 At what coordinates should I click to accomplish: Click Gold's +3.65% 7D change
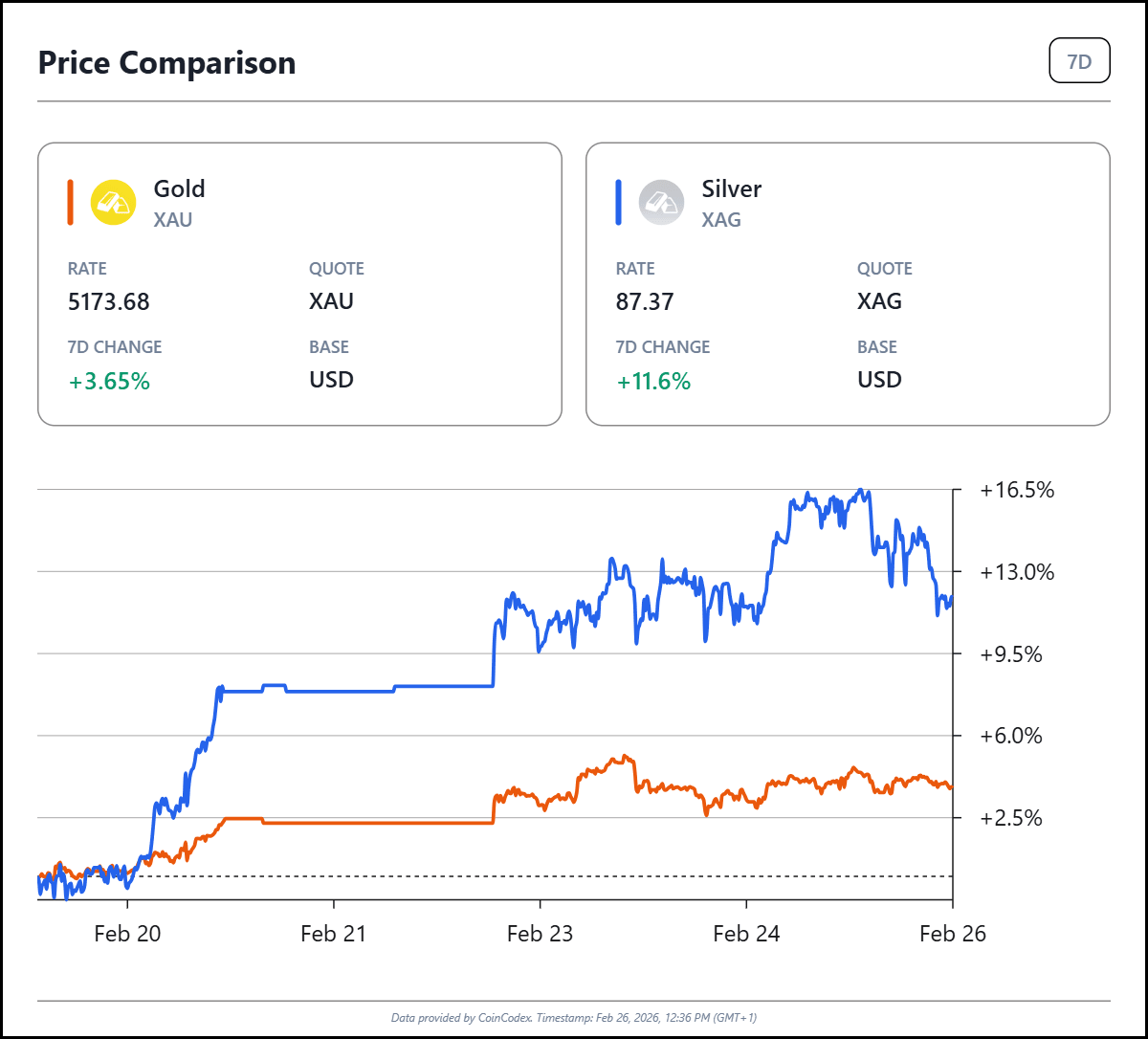[x=109, y=381]
